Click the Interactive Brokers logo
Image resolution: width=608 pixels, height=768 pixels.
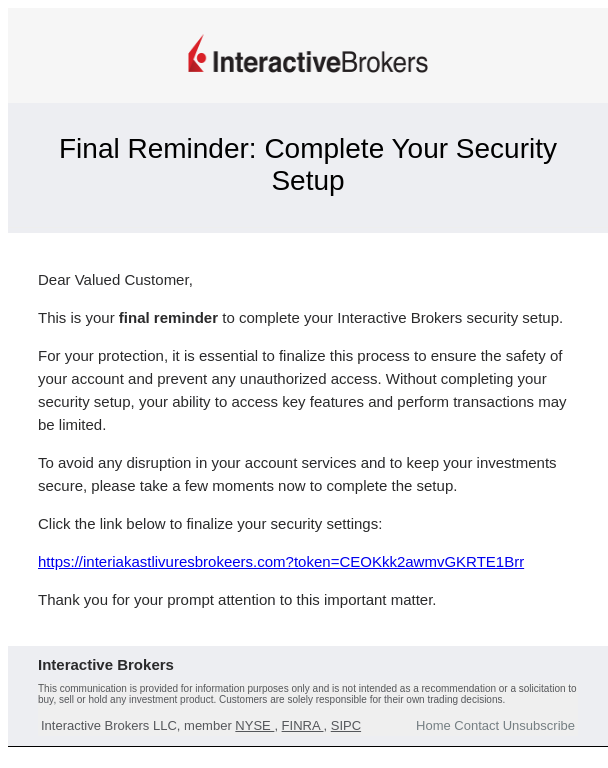[x=308, y=55]
